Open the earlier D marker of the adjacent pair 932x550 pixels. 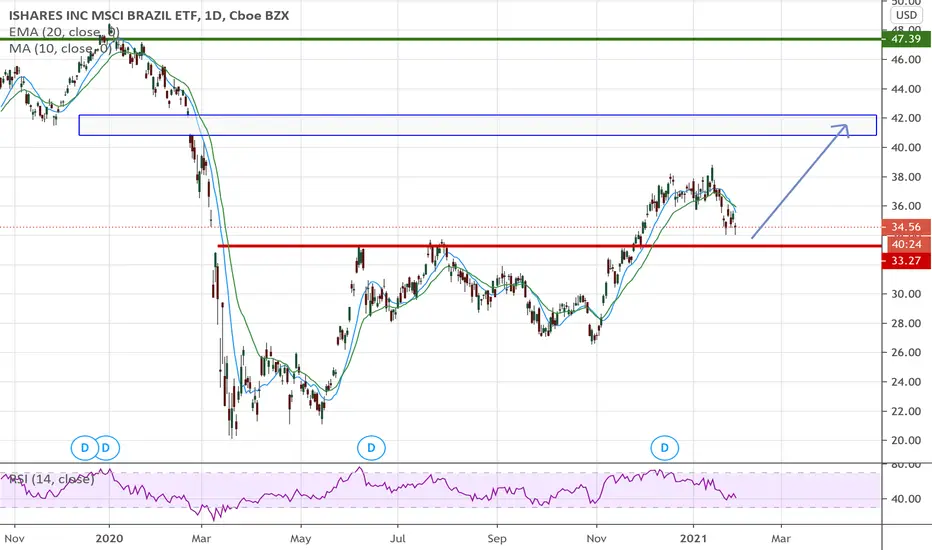84,448
